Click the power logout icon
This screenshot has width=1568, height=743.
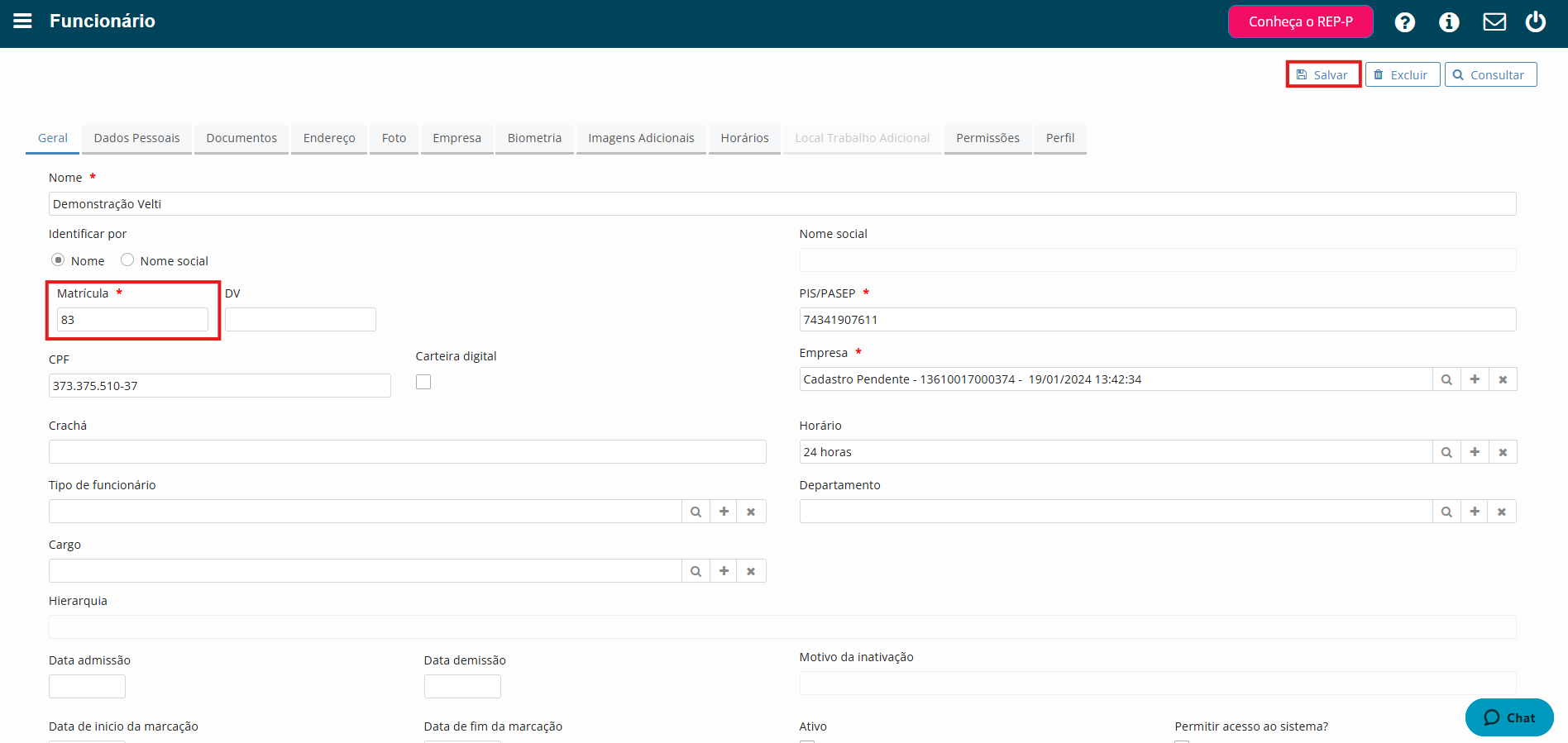1536,21
